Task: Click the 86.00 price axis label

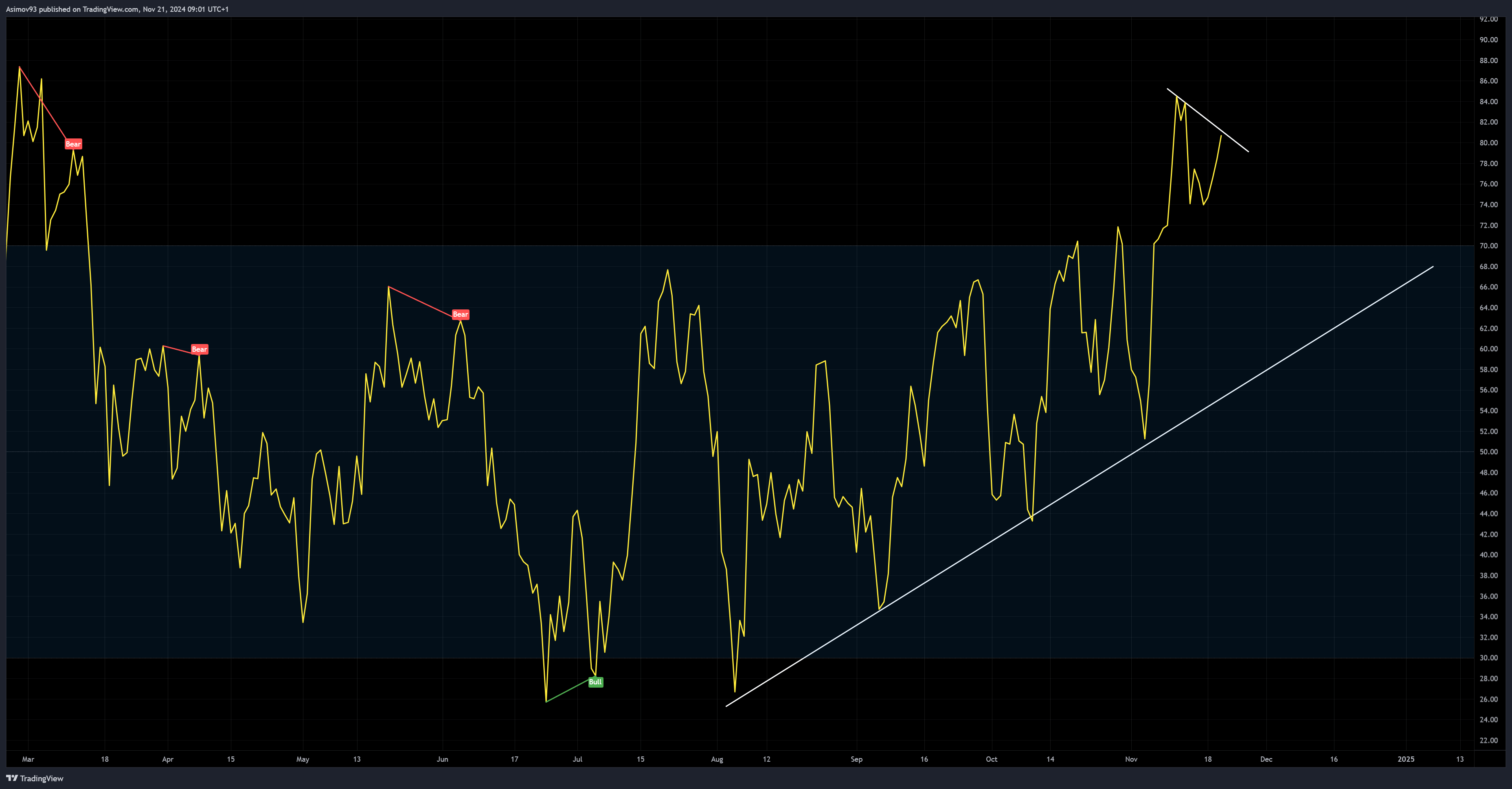Action: 1488,81
